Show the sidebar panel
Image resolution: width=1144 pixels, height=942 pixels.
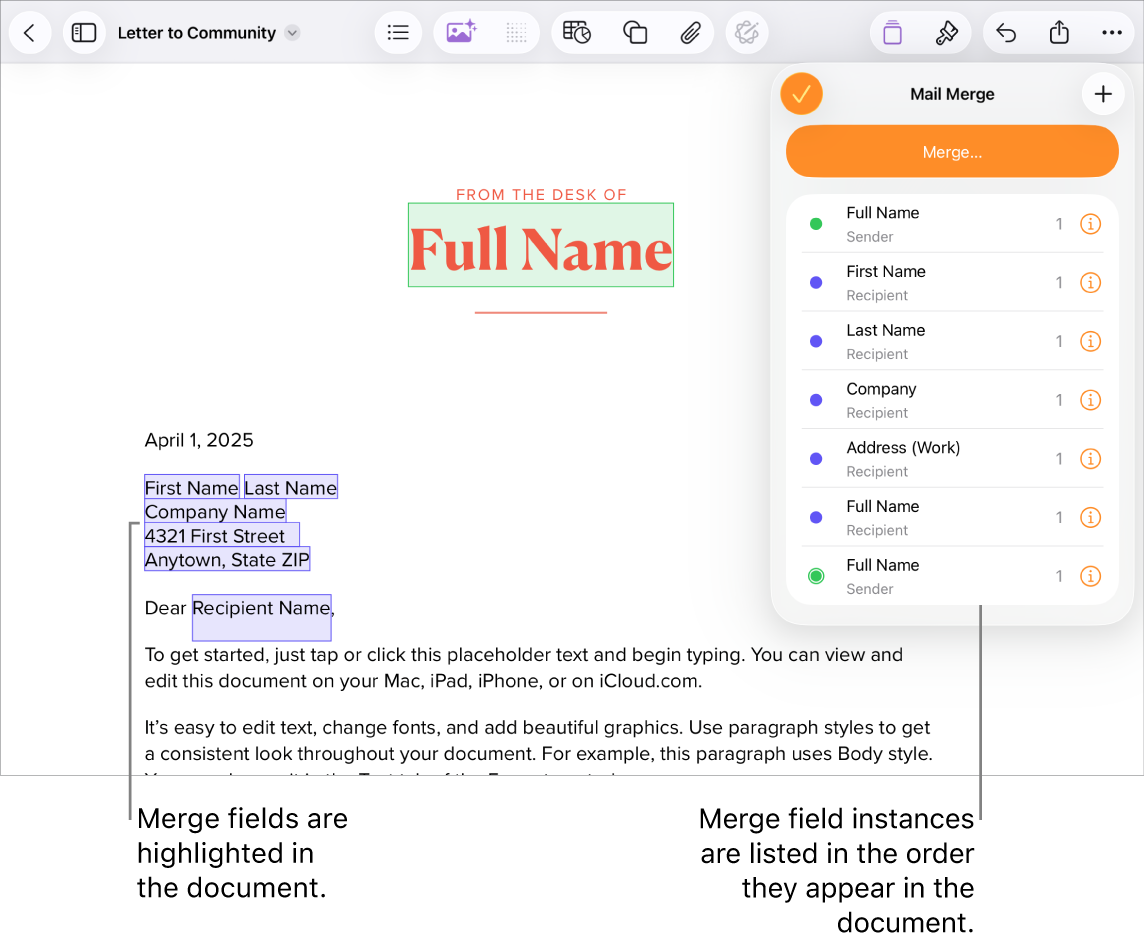pos(84,32)
